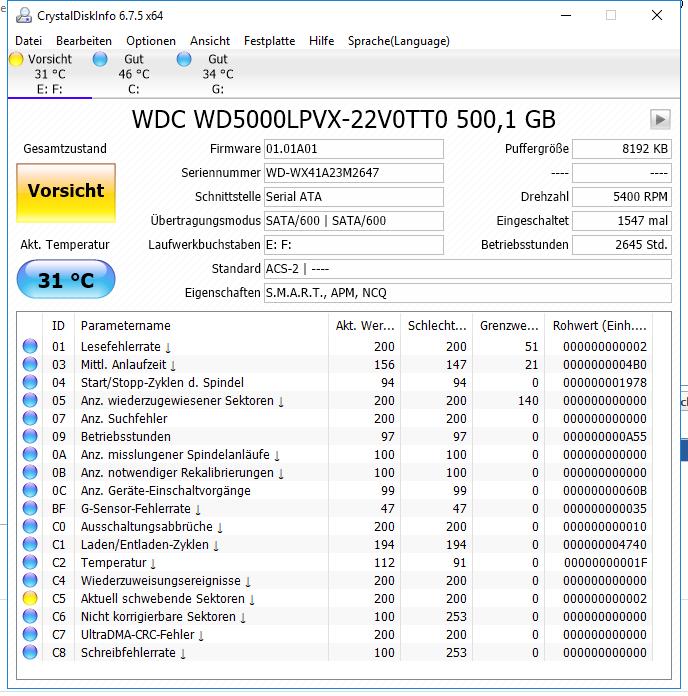
Task: Click raw value 000000001978
Action: click(x=605, y=382)
